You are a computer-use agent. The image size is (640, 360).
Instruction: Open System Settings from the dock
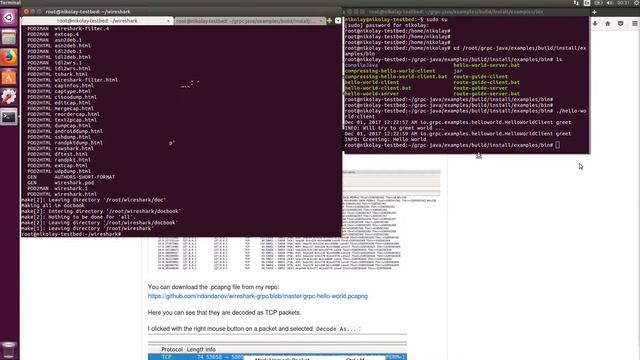pyautogui.click(x=9, y=97)
